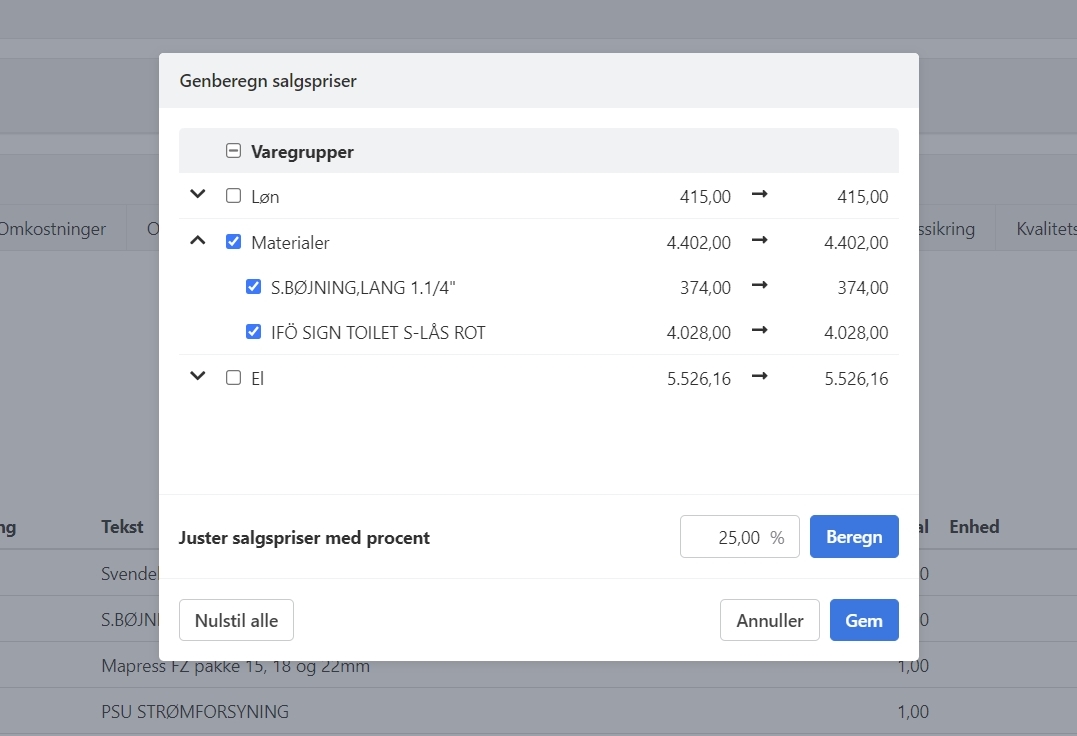The image size is (1077, 736).
Task: Uncheck the Materialer checkbox
Action: pyautogui.click(x=233, y=241)
